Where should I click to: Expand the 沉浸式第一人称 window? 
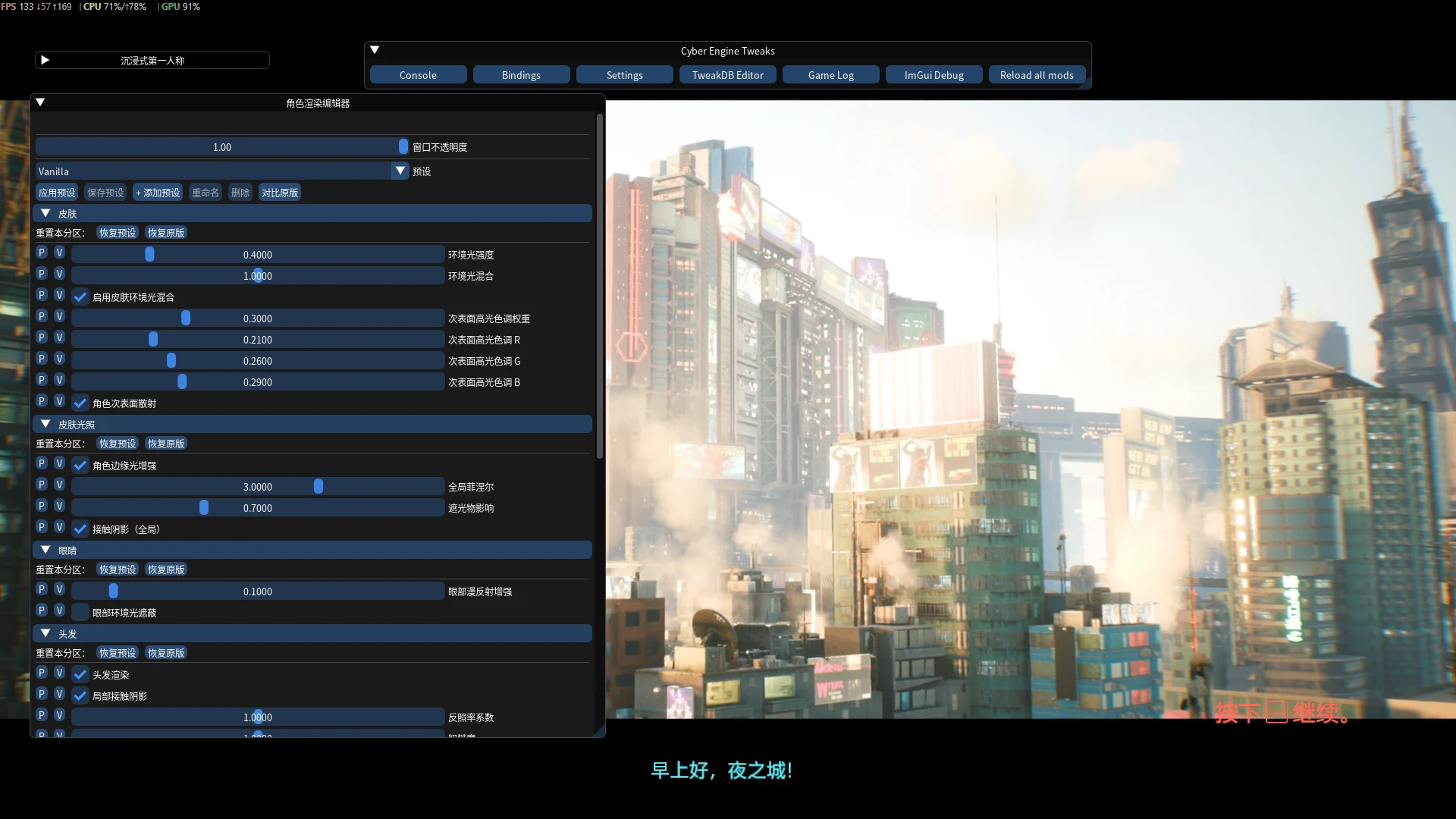pyautogui.click(x=45, y=60)
